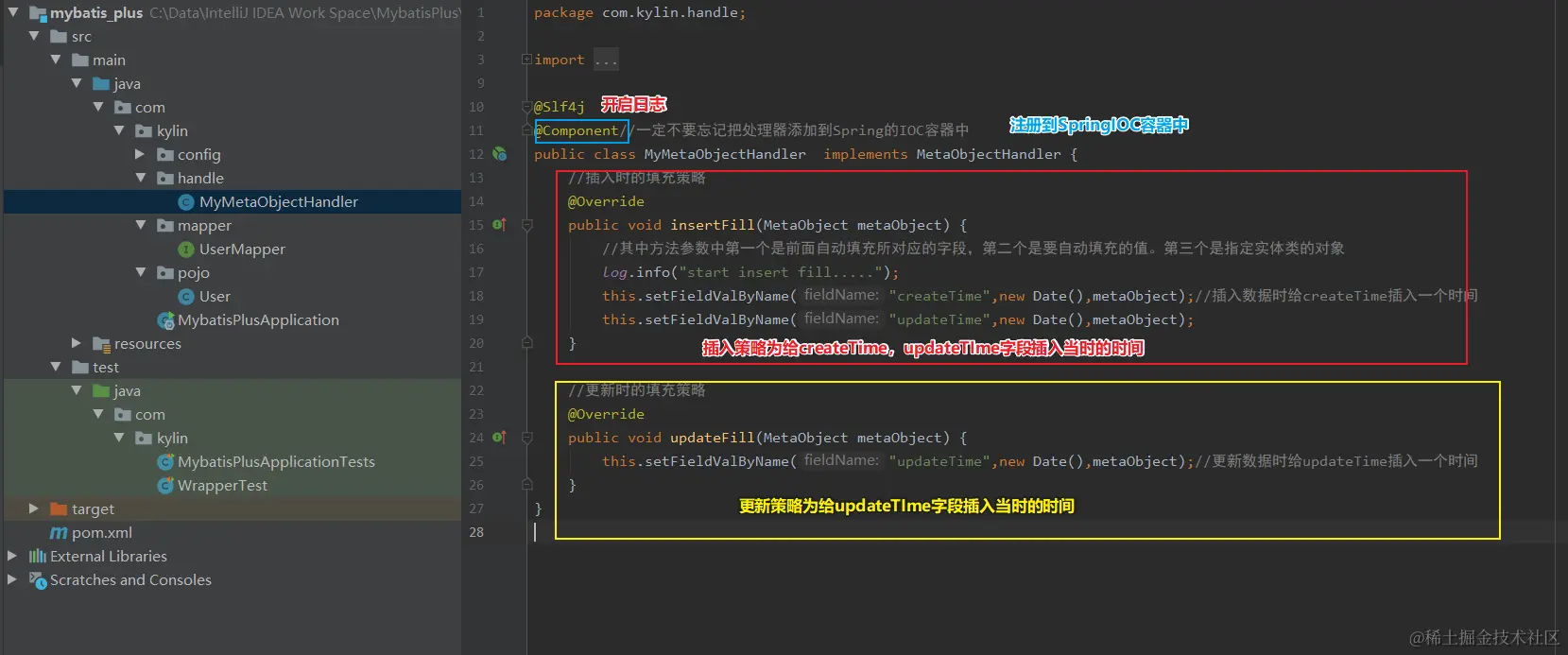Open the MyMetaObjectHandler file in the tree
This screenshot has width=1568, height=655.
click(279, 202)
